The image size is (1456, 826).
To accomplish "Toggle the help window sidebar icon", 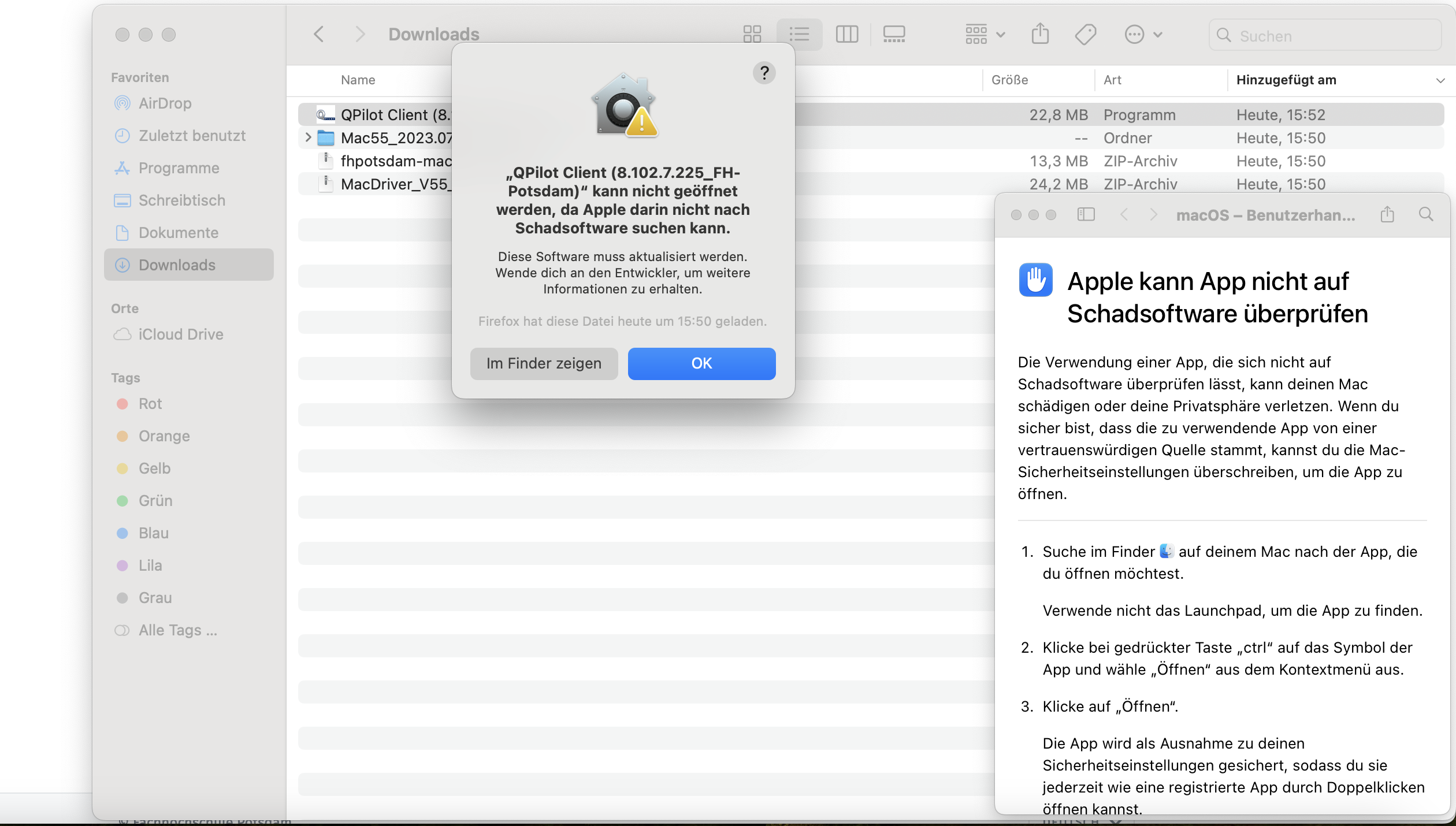I will pyautogui.click(x=1086, y=215).
